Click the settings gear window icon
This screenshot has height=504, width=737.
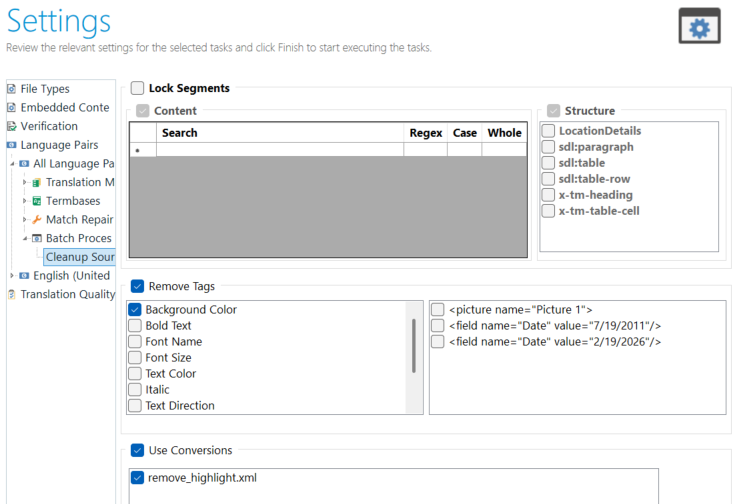(699, 26)
